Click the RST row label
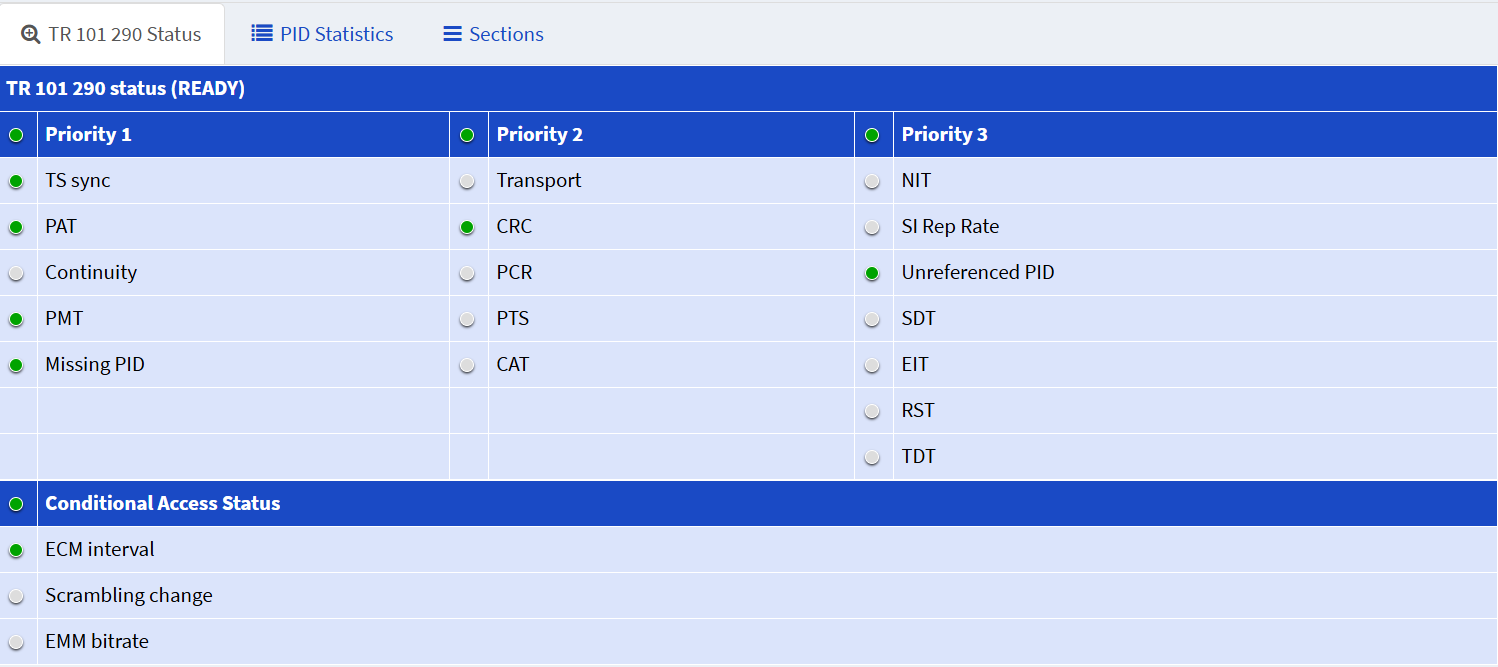Image resolution: width=1498 pixels, height=667 pixels. pos(918,411)
